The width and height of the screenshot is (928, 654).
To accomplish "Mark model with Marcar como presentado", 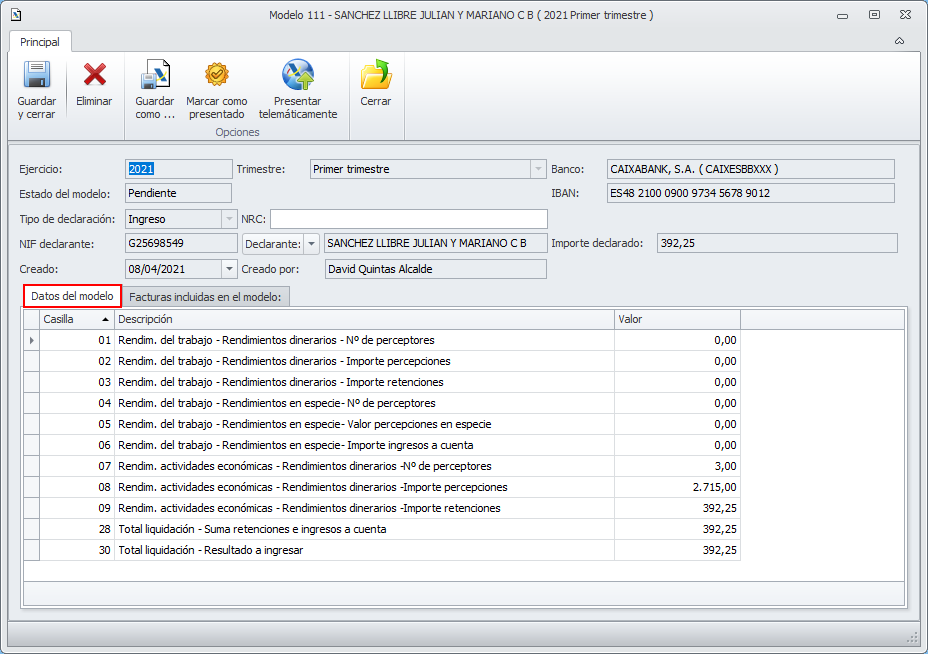I will 217,77.
